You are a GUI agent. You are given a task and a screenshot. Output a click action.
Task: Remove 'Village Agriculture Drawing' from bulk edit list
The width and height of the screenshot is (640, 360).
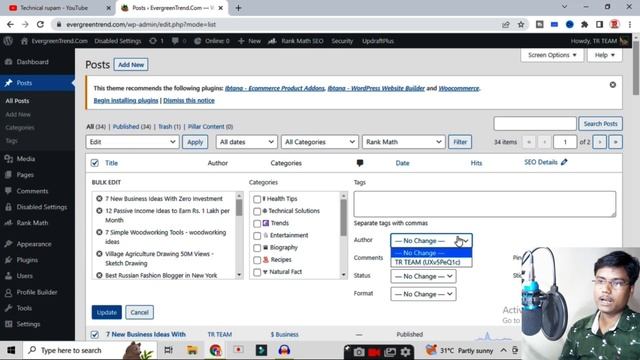pos(99,254)
